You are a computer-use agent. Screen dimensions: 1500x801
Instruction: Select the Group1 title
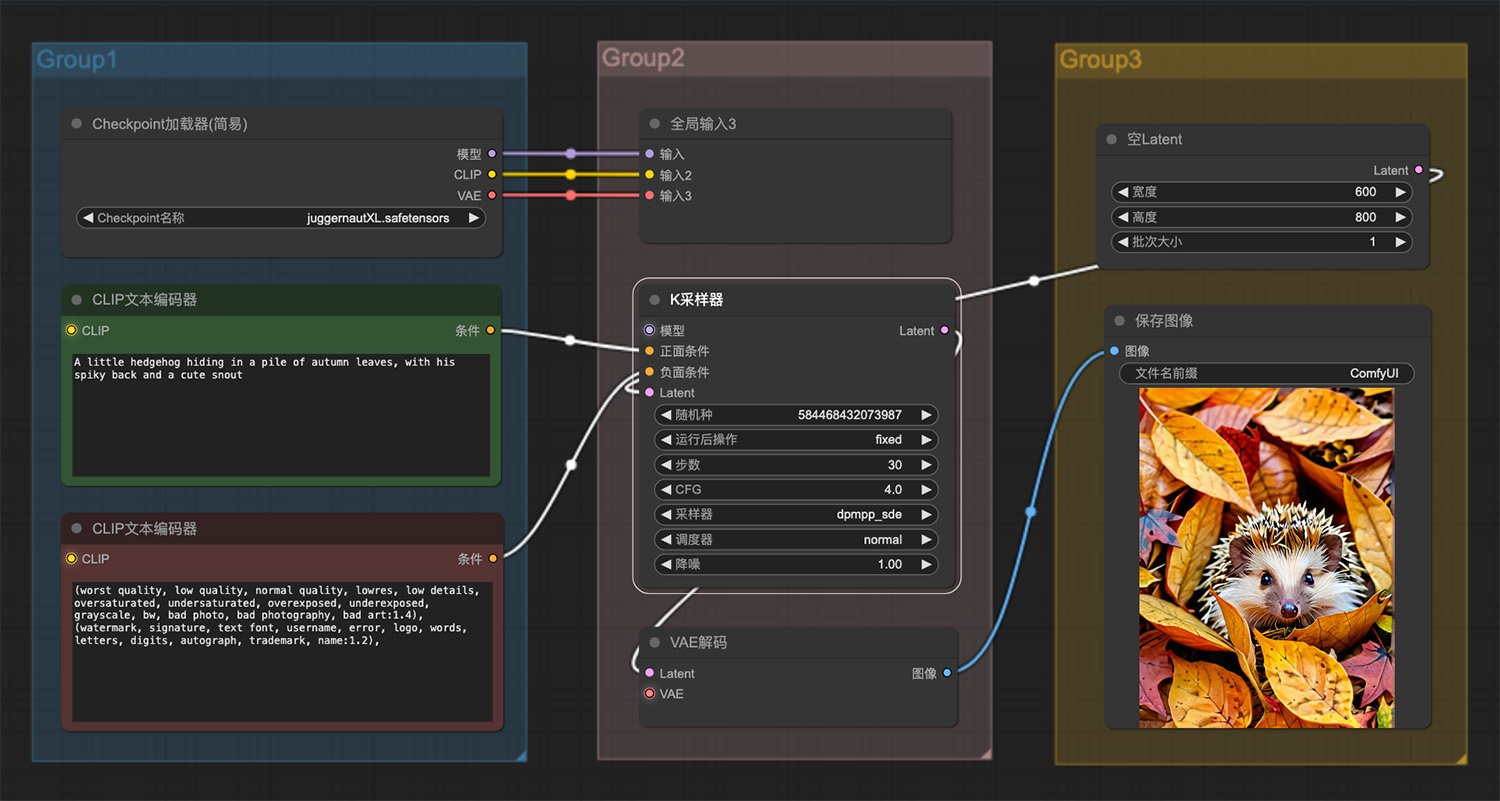(77, 60)
